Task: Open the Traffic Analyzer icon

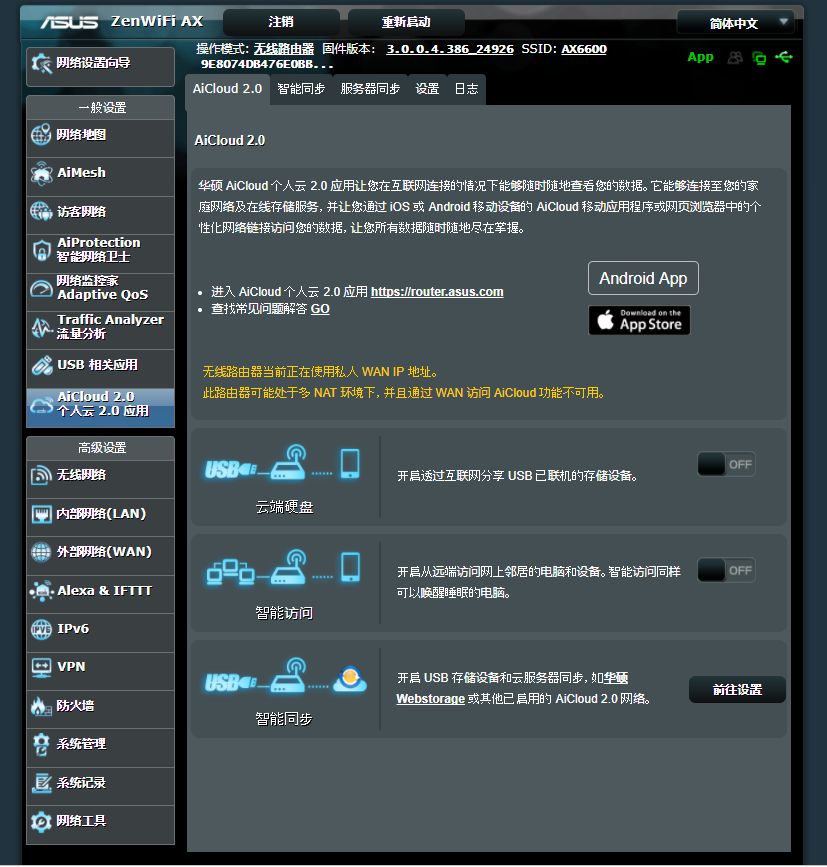Action: pos(41,327)
